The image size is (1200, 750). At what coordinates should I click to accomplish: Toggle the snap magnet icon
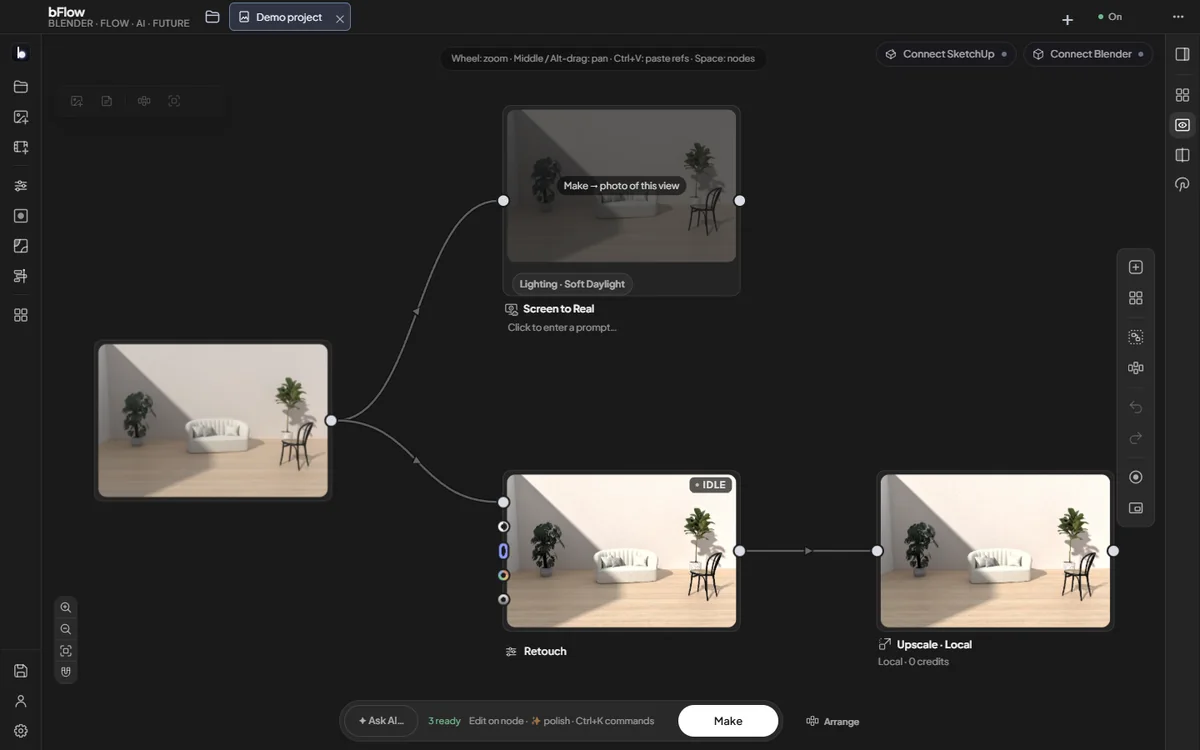click(66, 672)
